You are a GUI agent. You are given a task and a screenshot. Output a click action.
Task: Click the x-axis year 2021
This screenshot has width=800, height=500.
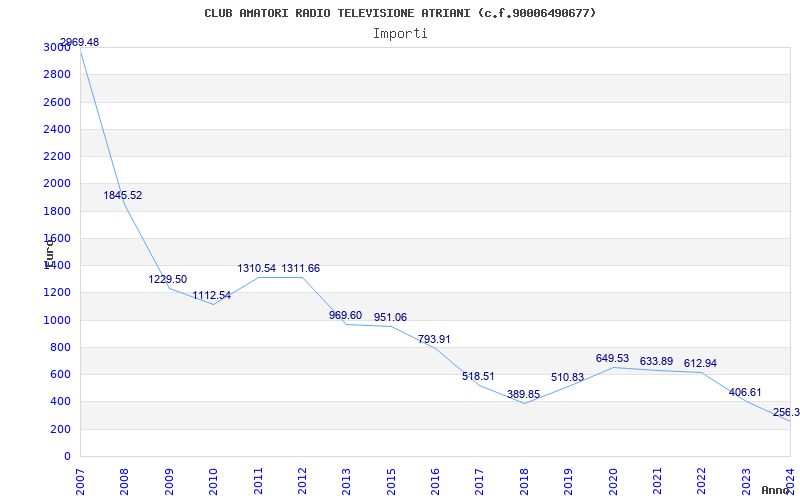coord(657,481)
